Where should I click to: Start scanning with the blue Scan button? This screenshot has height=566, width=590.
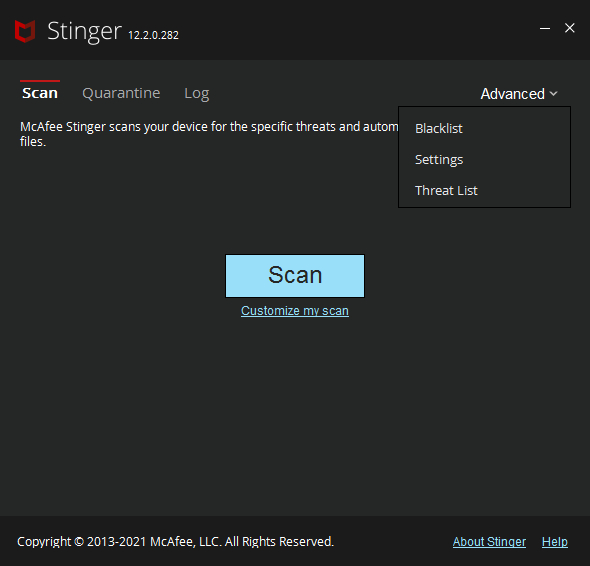pos(295,276)
